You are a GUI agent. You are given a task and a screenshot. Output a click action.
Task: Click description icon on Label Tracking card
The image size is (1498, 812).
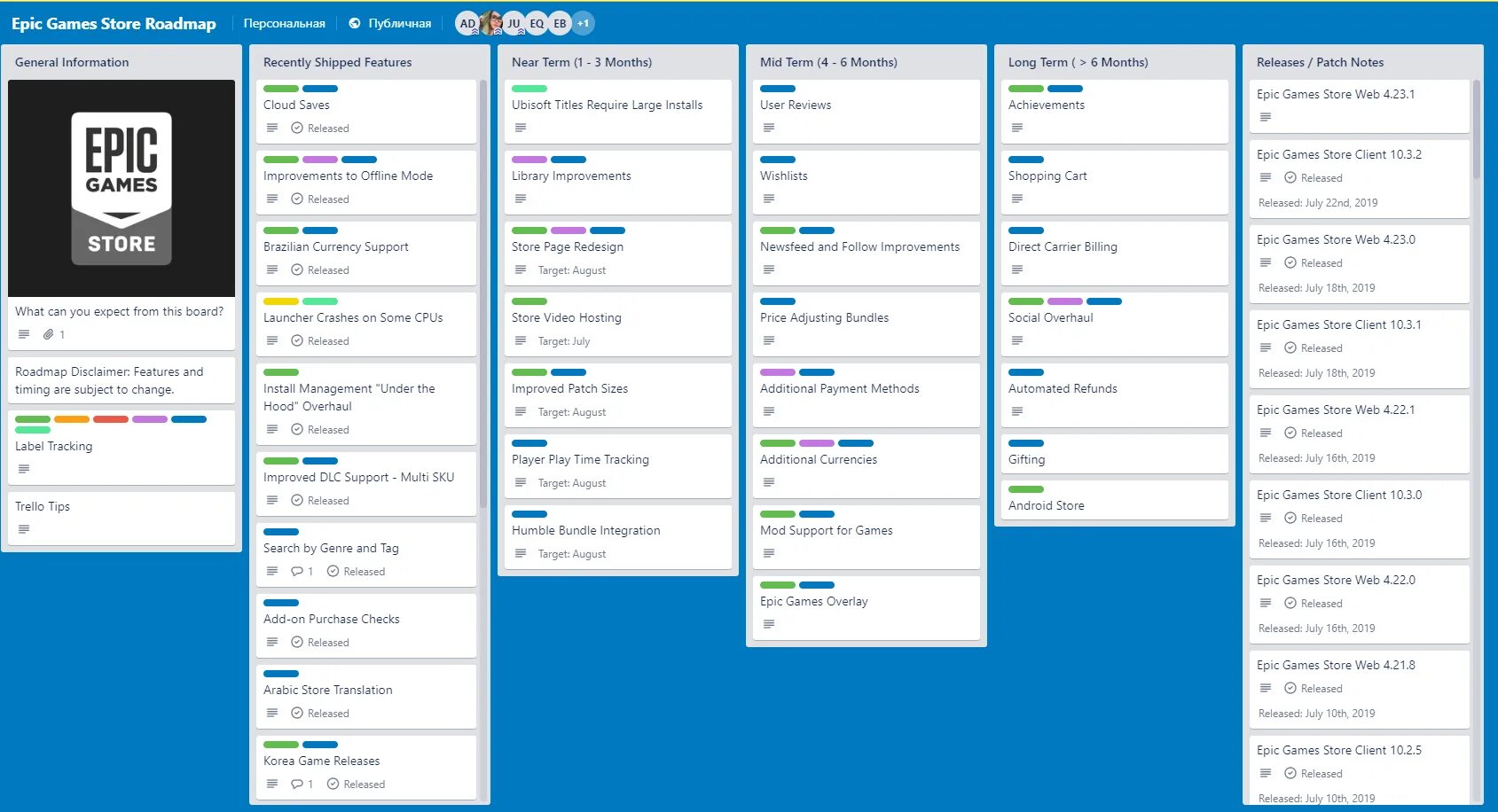(24, 469)
